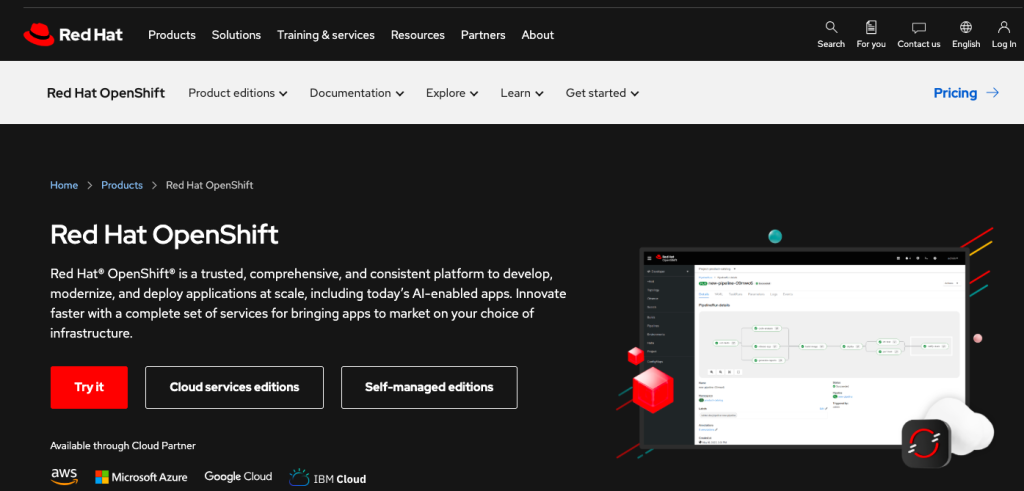Expand the Get started dropdown
Screen dimensions: 1024x491
pyautogui.click(x=602, y=93)
